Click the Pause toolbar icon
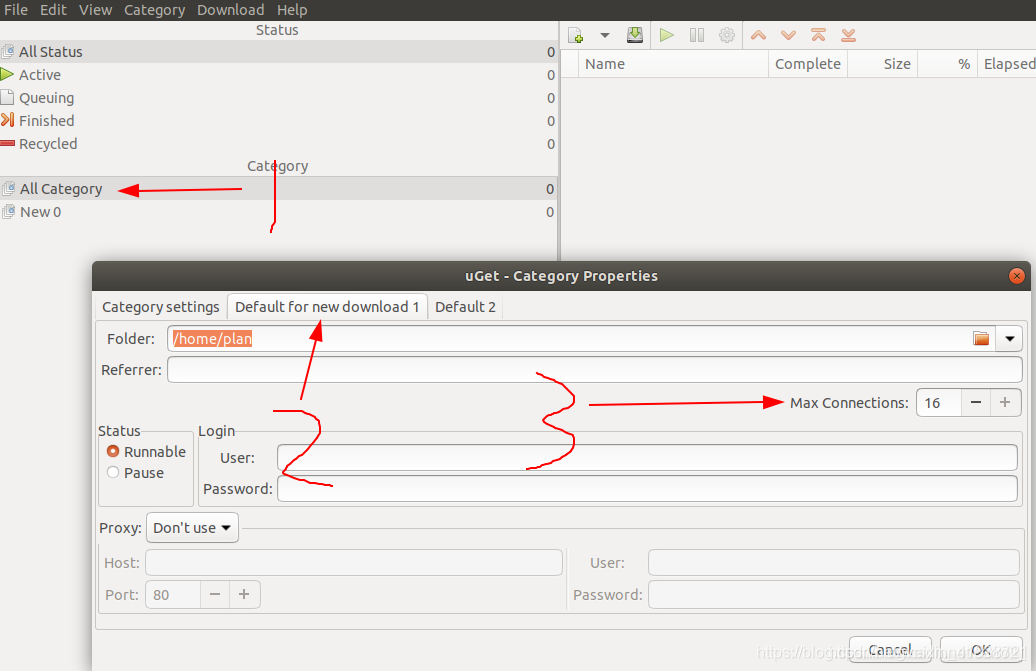The image size is (1036, 671). [697, 35]
